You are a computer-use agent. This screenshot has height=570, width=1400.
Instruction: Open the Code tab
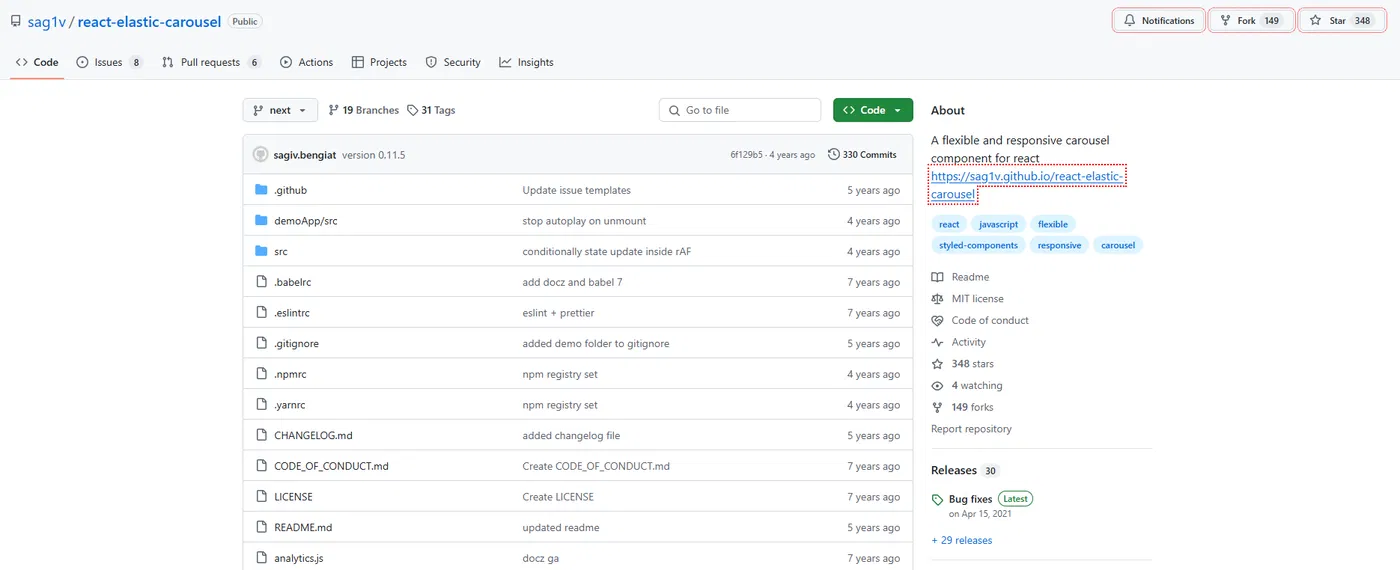point(37,62)
